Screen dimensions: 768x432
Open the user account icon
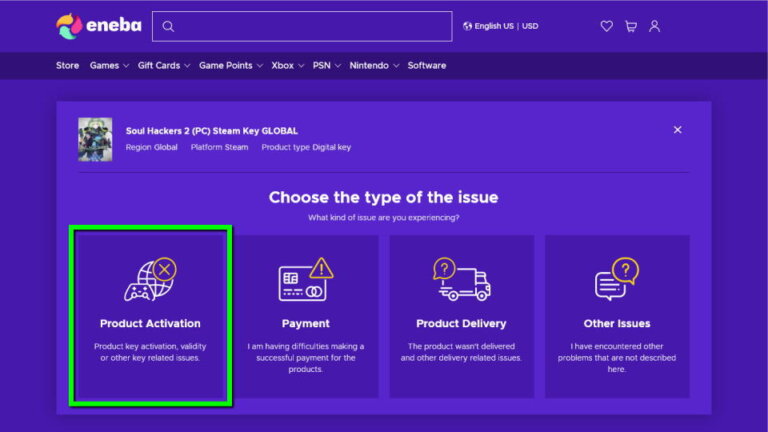click(x=655, y=26)
